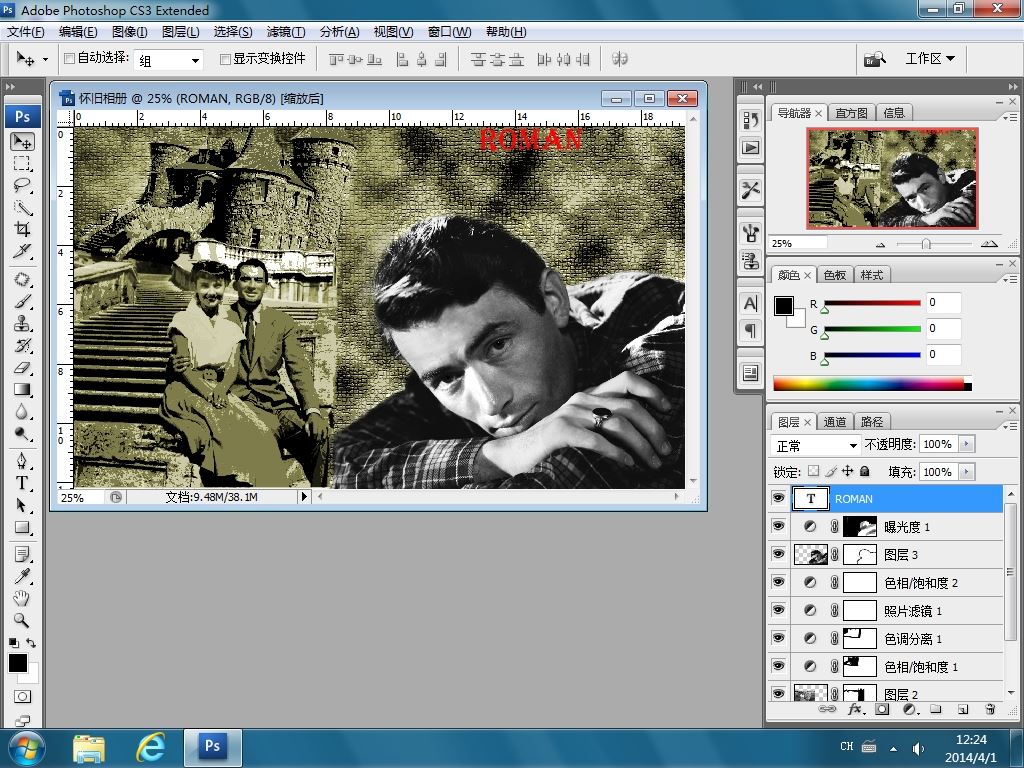The width and height of the screenshot is (1024, 768).
Task: Click the color spectrum ramp bar
Action: pos(872,384)
